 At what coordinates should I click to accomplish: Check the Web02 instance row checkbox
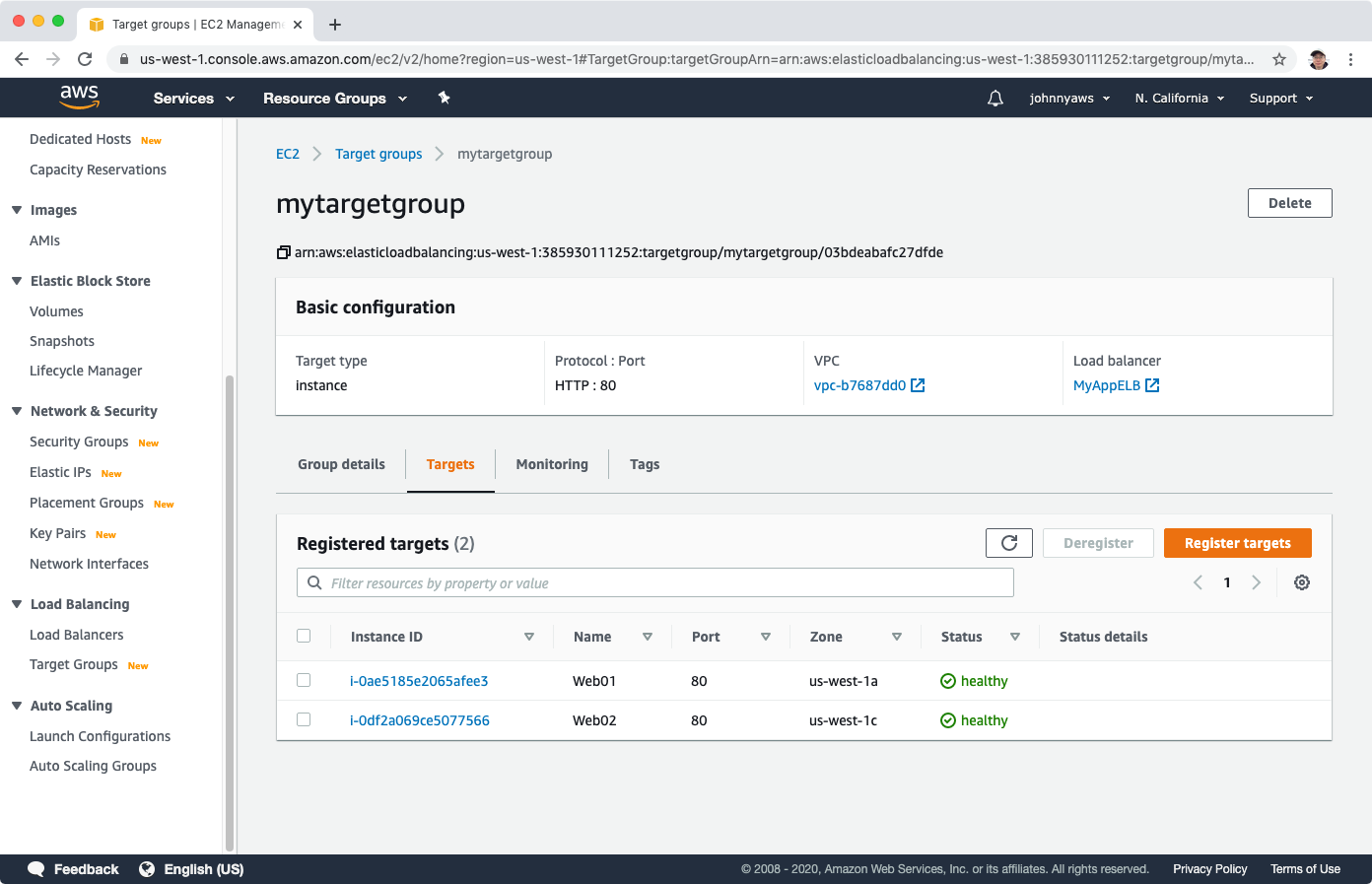pyautogui.click(x=304, y=719)
